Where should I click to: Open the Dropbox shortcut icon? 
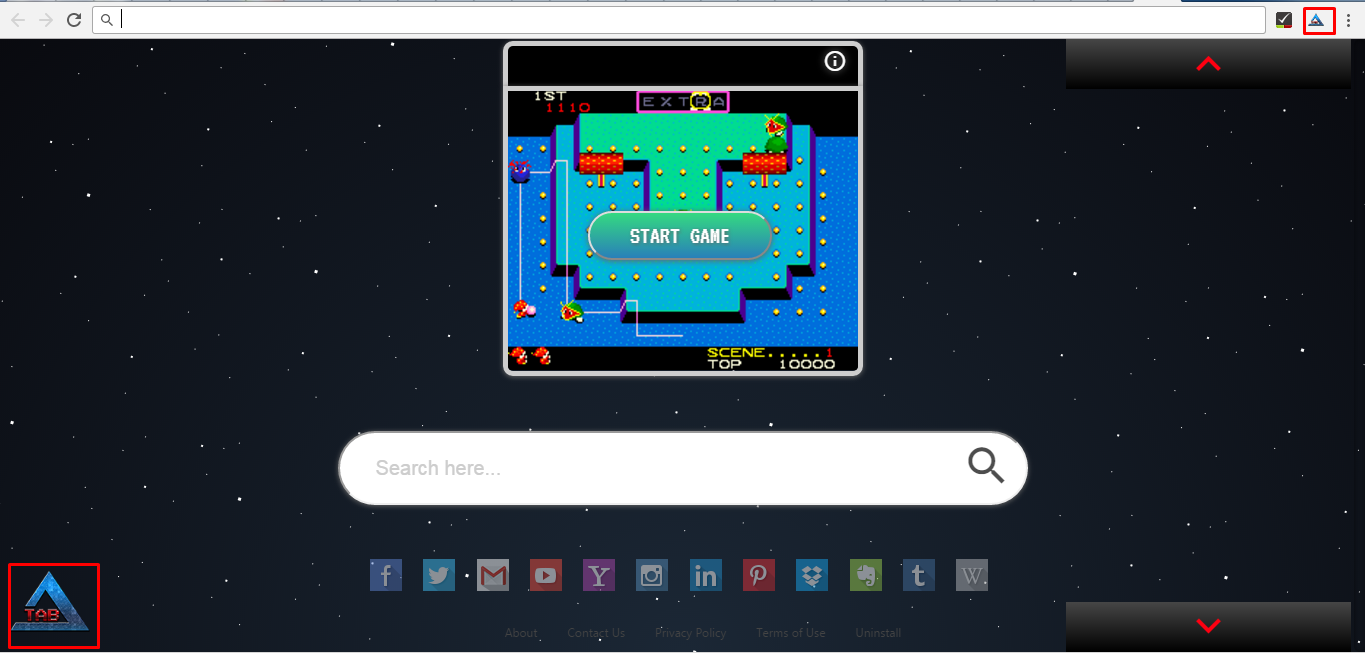pos(812,575)
